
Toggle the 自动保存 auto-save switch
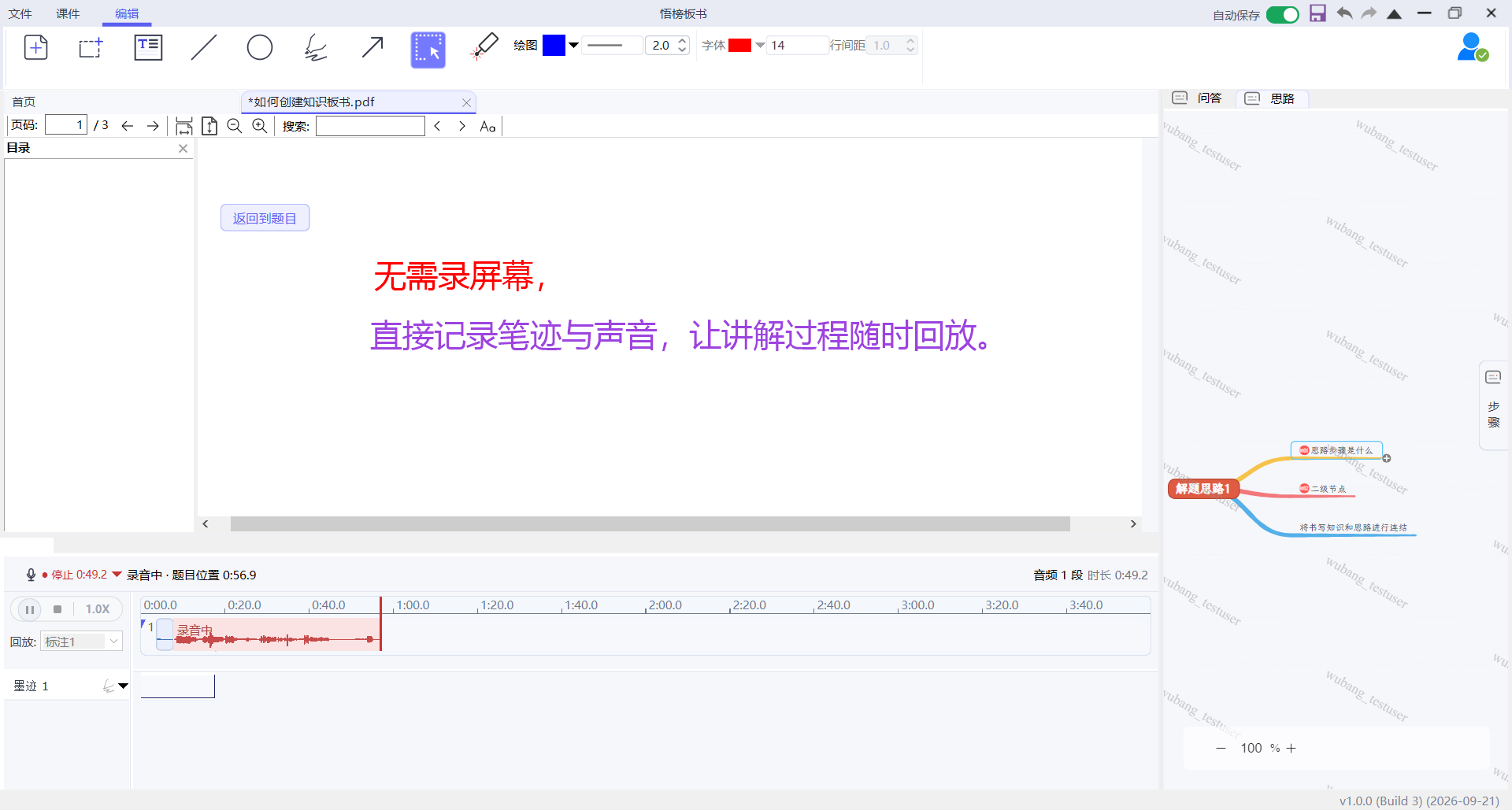click(x=1283, y=14)
